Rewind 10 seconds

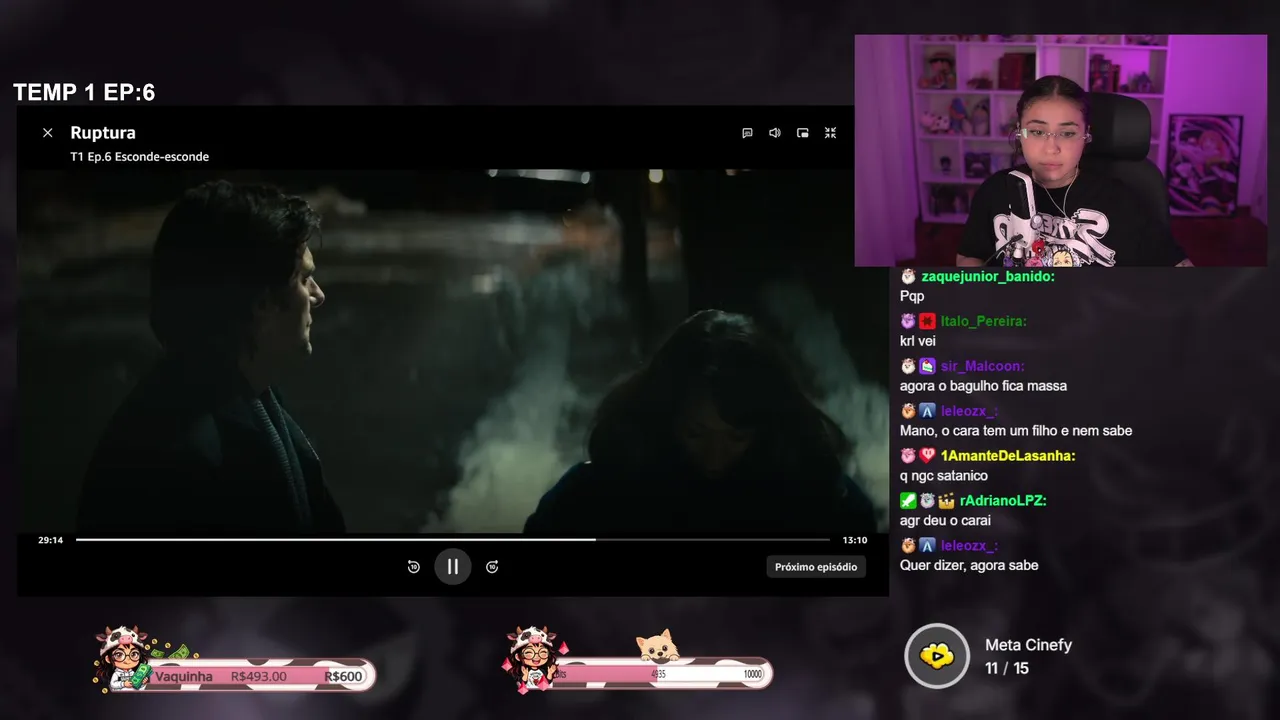(413, 567)
